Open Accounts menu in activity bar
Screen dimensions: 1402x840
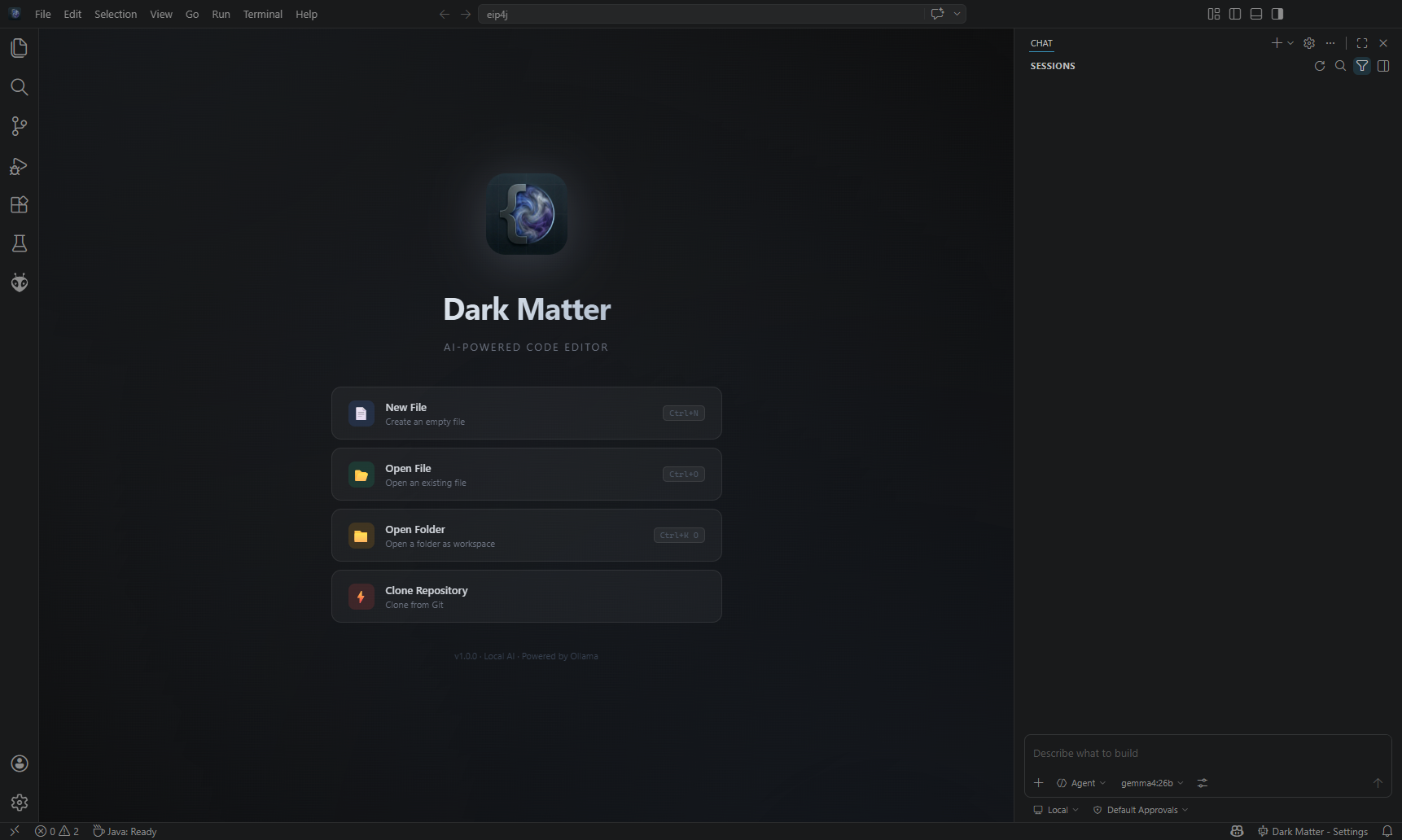click(19, 763)
